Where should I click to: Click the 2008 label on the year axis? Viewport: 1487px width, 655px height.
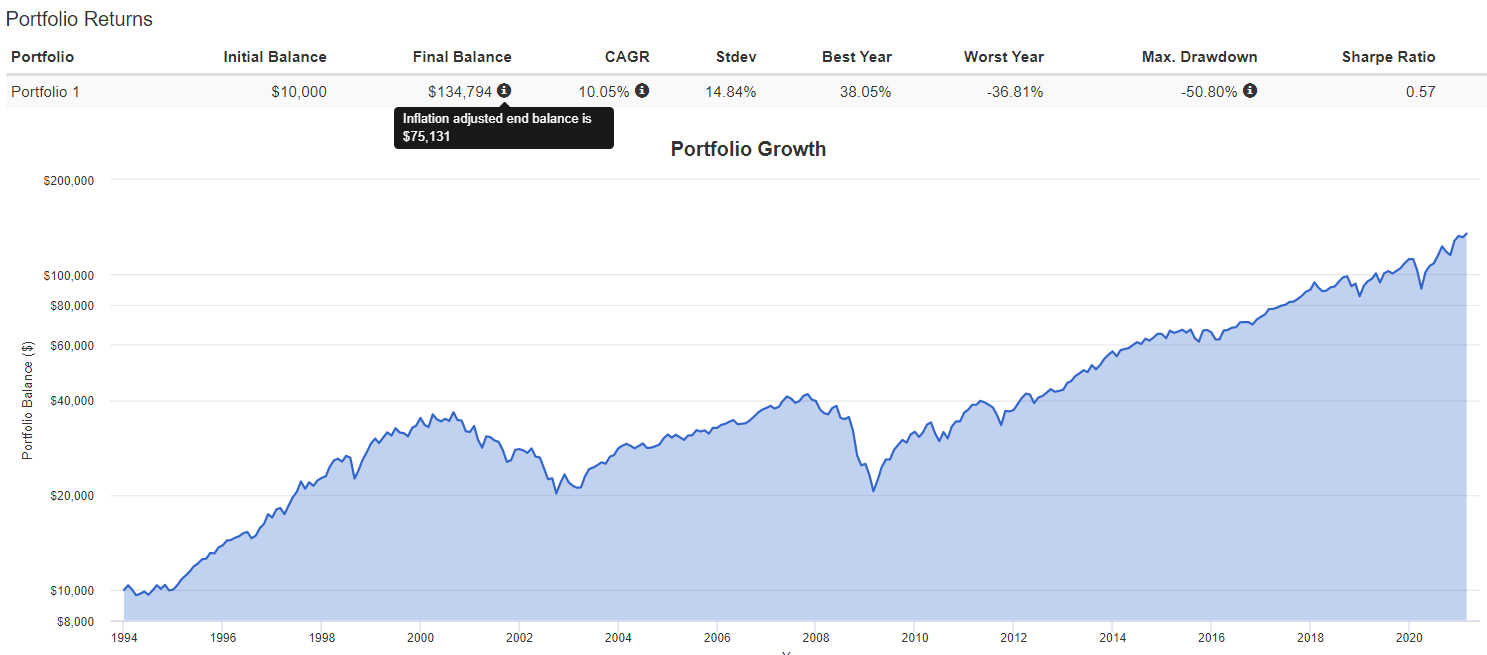tap(816, 637)
